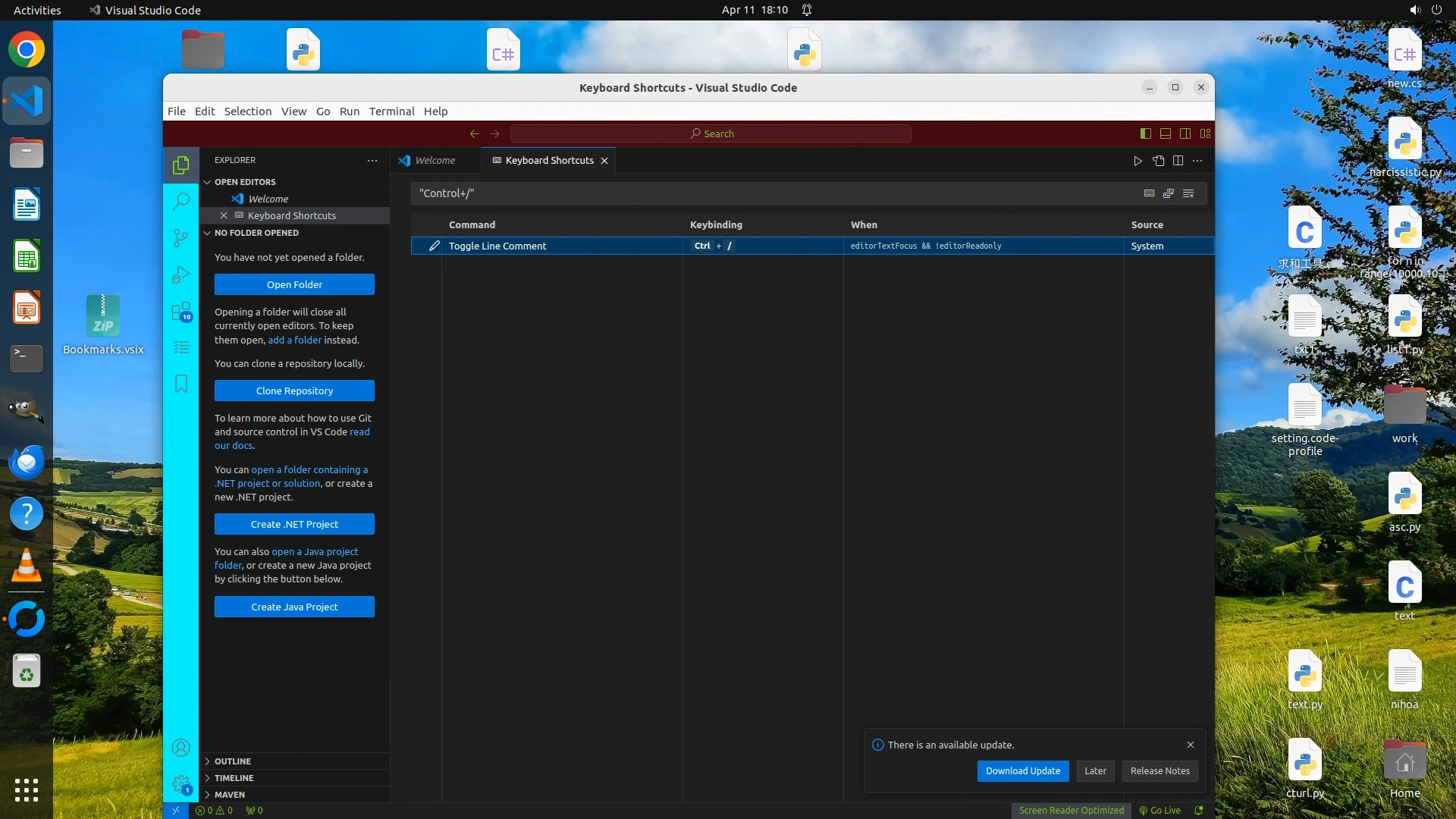This screenshot has width=1456, height=819.
Task: Open the Search view in activity bar
Action: coord(180,201)
